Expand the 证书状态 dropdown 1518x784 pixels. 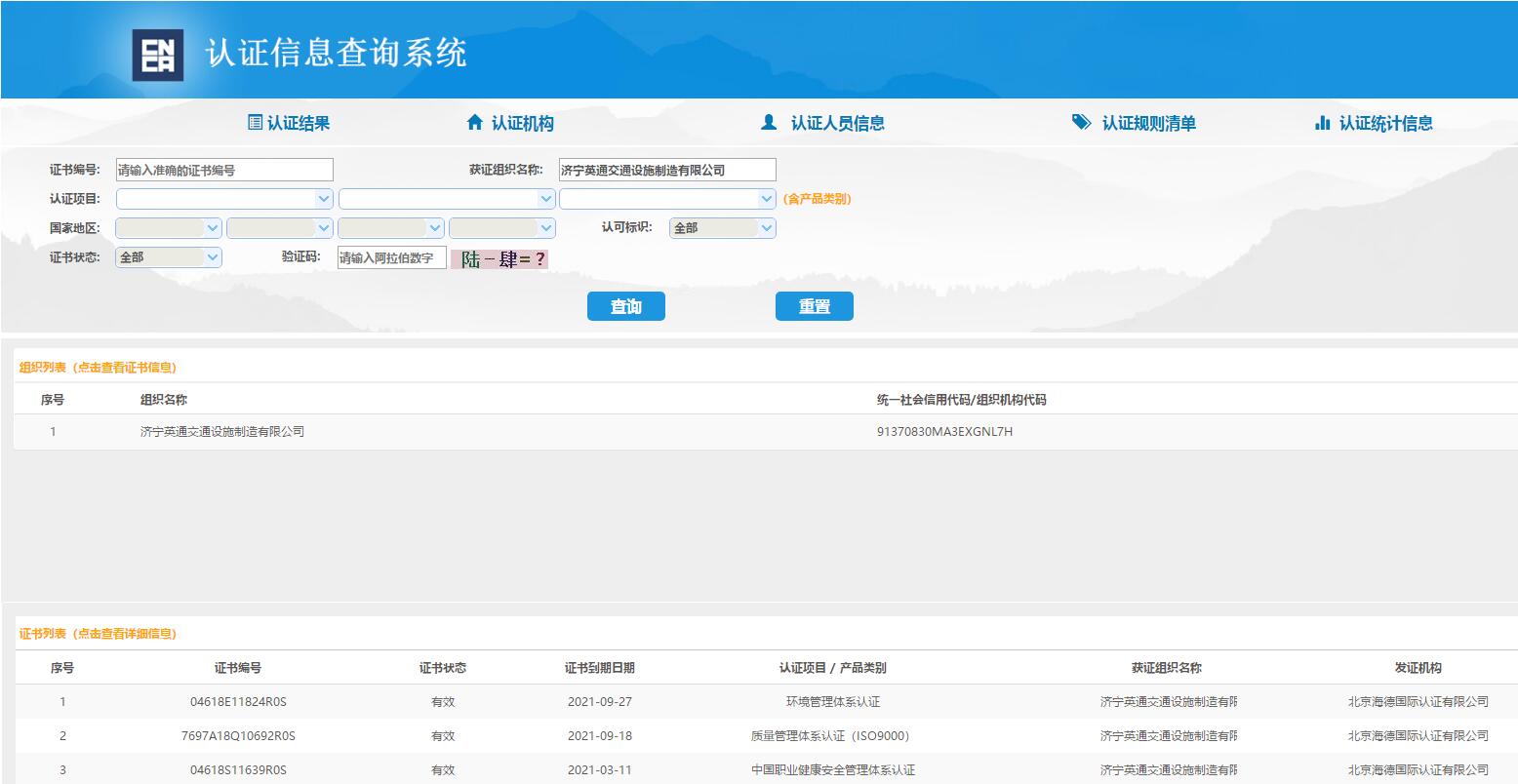coord(169,257)
